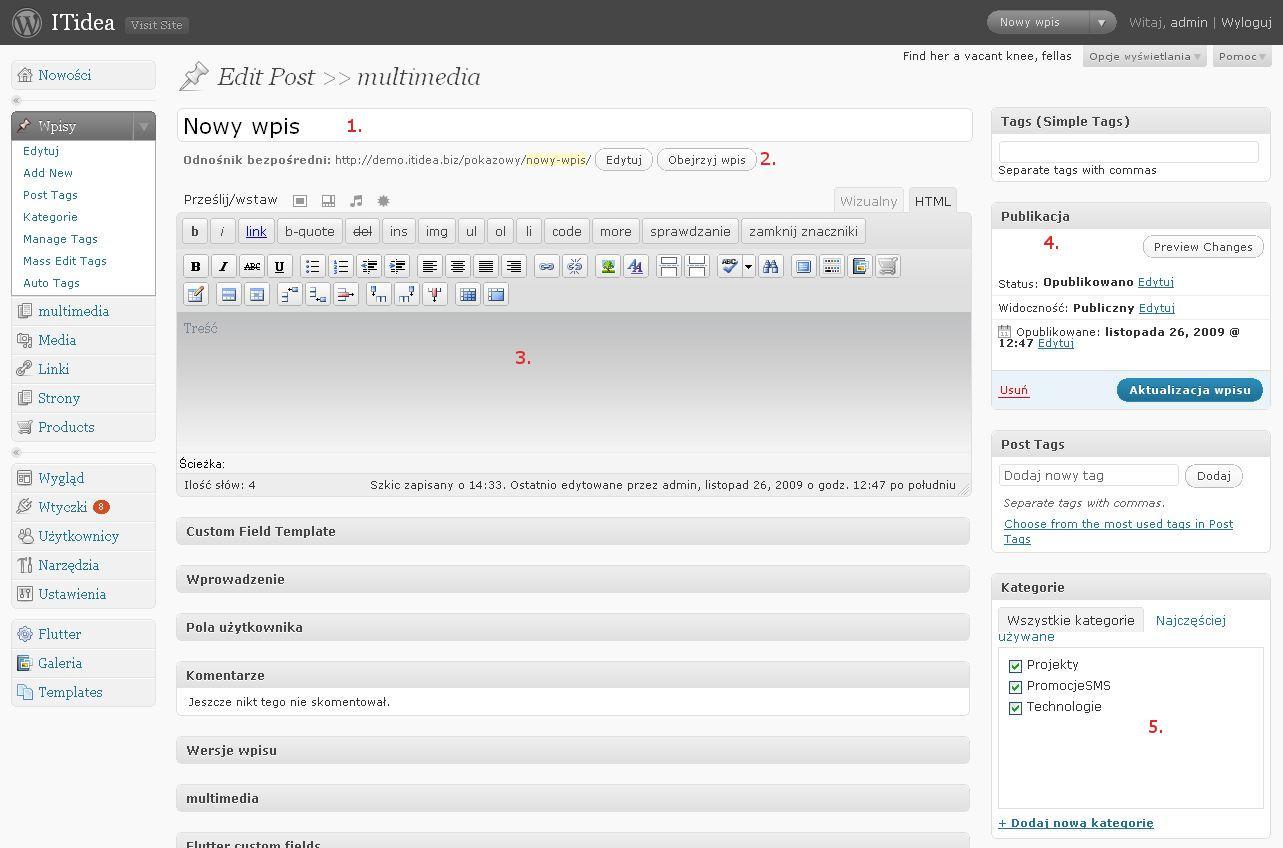The image size is (1283, 848).
Task: Click the b-quote HTML quicktag
Action: (x=310, y=231)
